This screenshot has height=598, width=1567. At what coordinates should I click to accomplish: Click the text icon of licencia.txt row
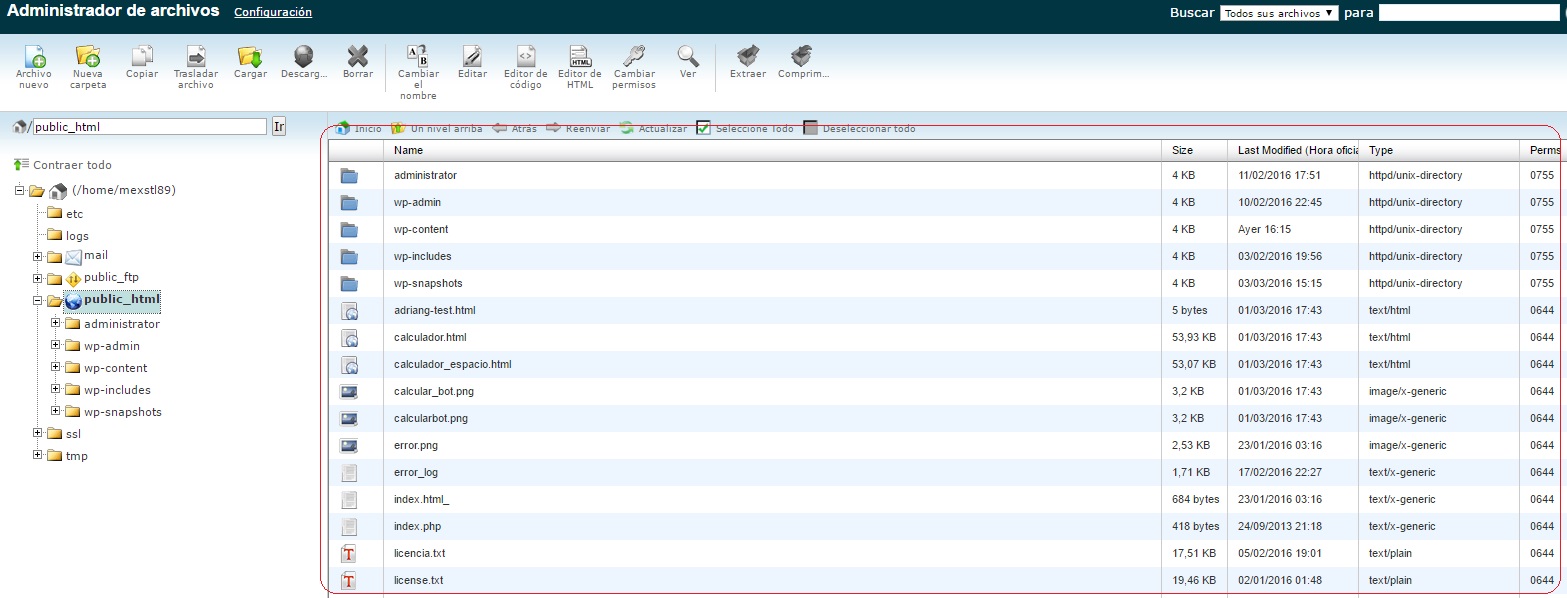349,553
